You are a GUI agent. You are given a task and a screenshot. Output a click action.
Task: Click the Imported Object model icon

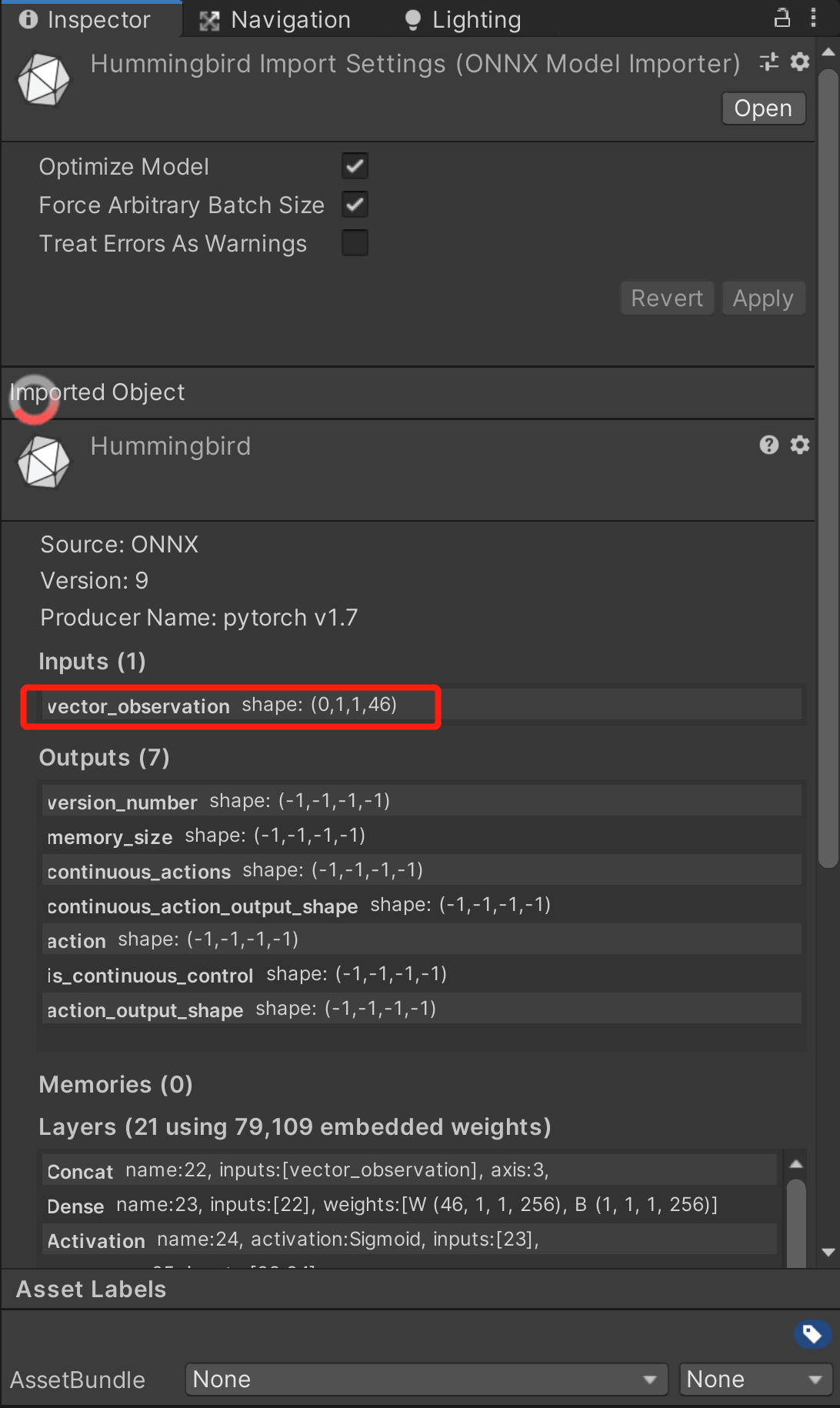(x=43, y=462)
